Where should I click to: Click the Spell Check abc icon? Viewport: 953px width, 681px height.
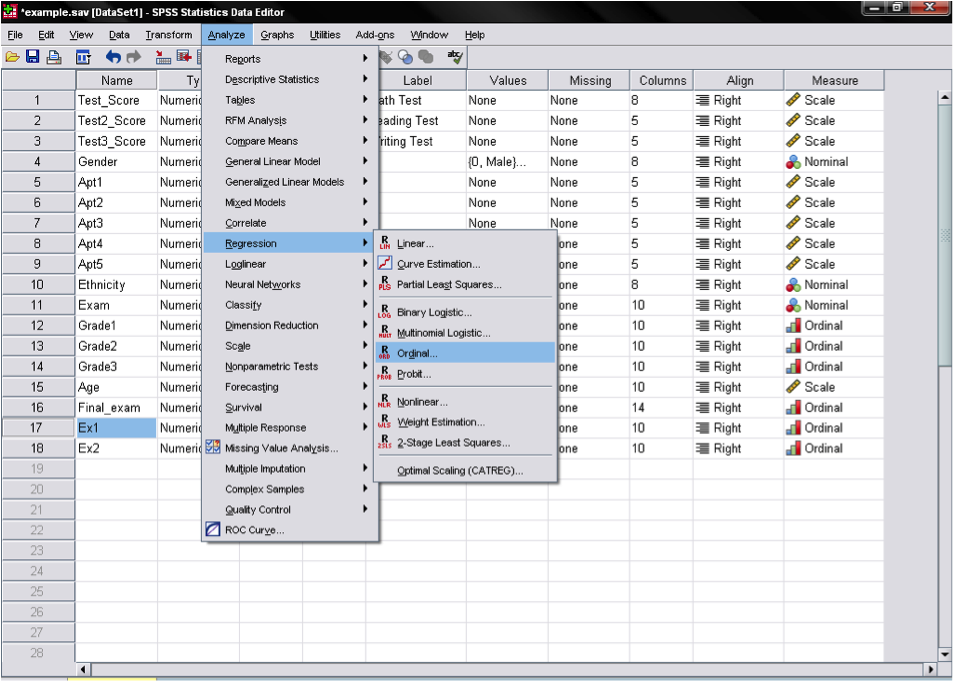pyautogui.click(x=455, y=57)
